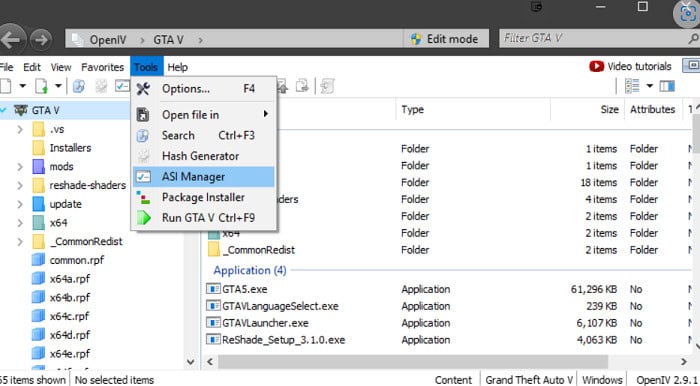
Task: Select x64a.rpf in the tree
Action: (x=70, y=278)
